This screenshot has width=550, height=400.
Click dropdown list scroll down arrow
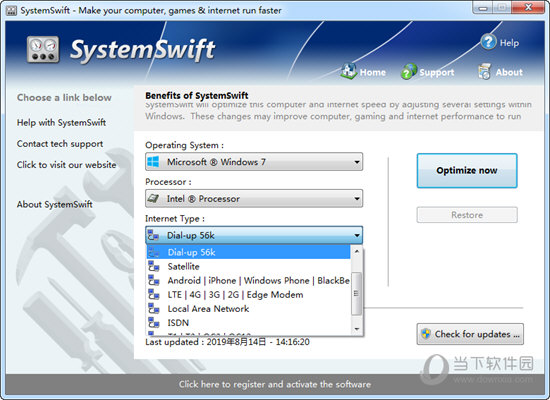click(357, 329)
